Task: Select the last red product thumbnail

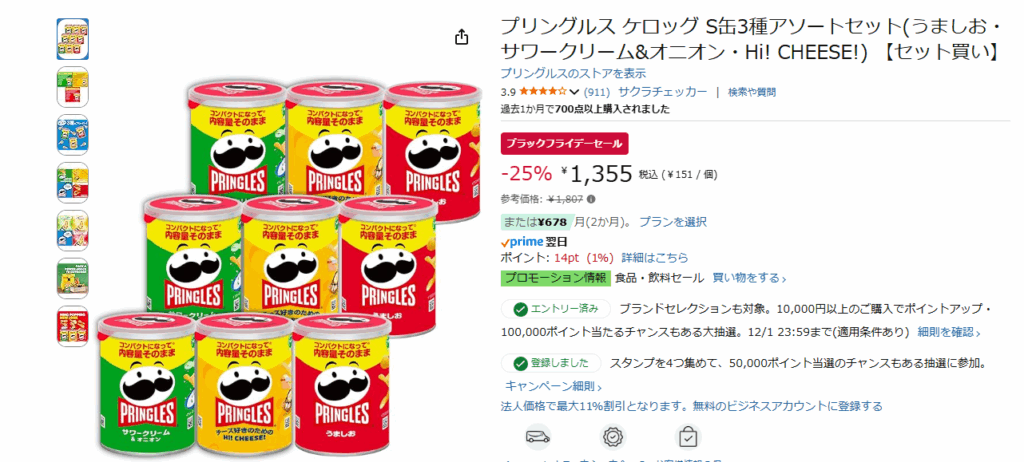Action: click(72, 326)
